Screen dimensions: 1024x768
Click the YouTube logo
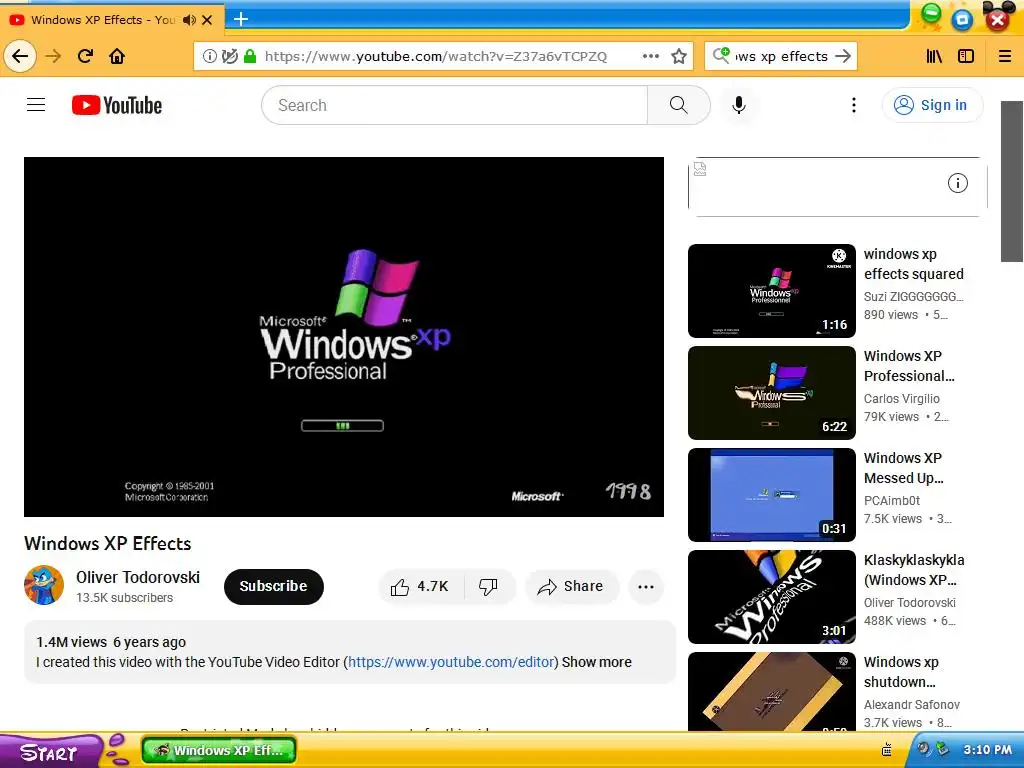[117, 105]
